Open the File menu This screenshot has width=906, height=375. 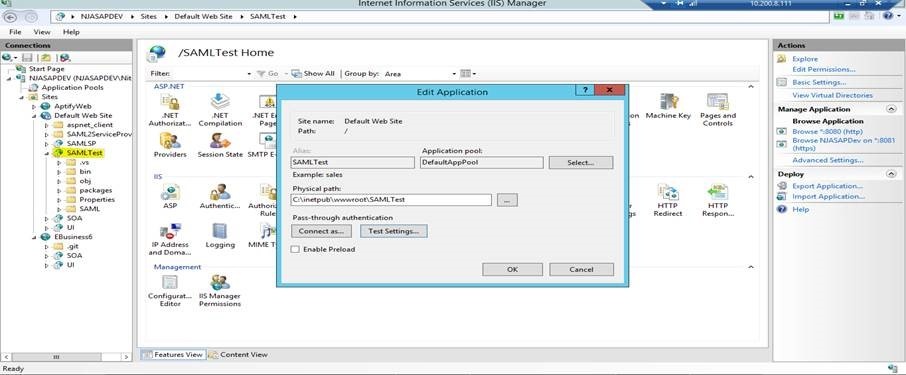pyautogui.click(x=15, y=32)
